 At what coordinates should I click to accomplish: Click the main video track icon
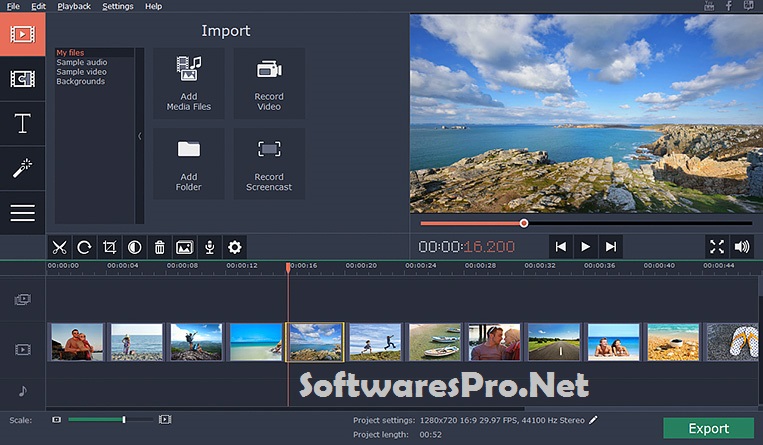pyautogui.click(x=22, y=349)
